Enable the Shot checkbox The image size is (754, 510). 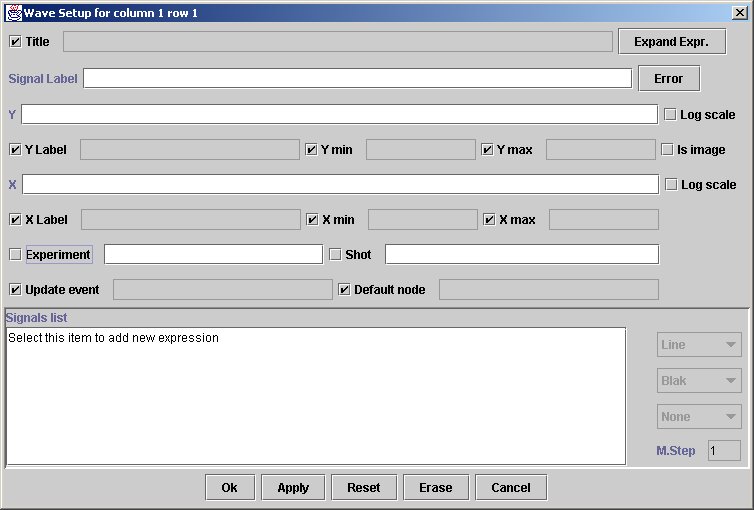point(335,254)
